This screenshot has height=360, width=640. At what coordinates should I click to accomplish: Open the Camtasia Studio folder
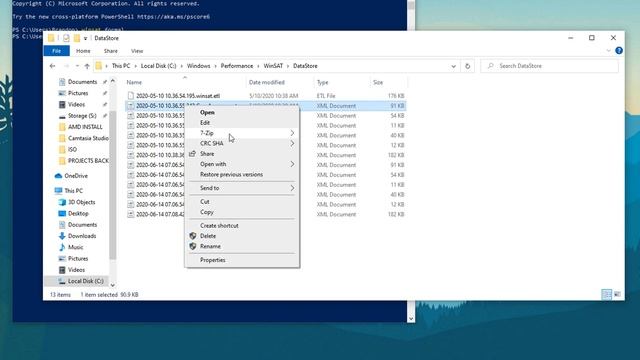point(88,138)
